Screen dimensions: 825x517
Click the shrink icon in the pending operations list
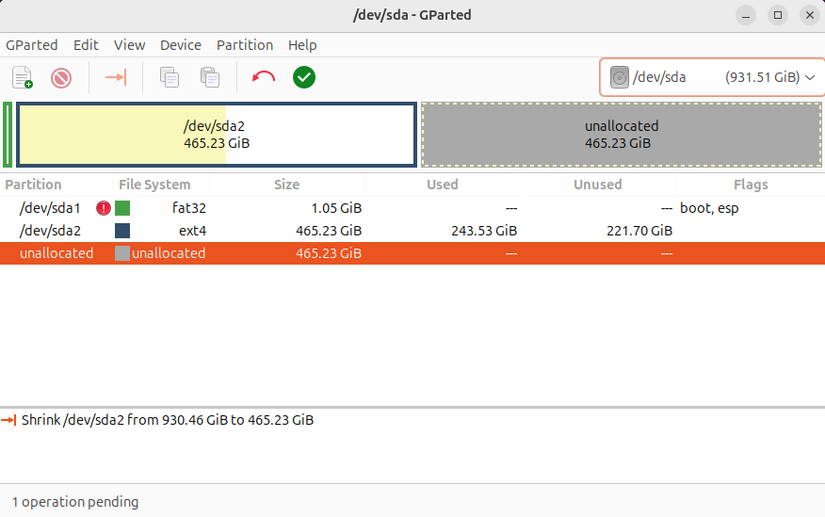pyautogui.click(x=9, y=420)
